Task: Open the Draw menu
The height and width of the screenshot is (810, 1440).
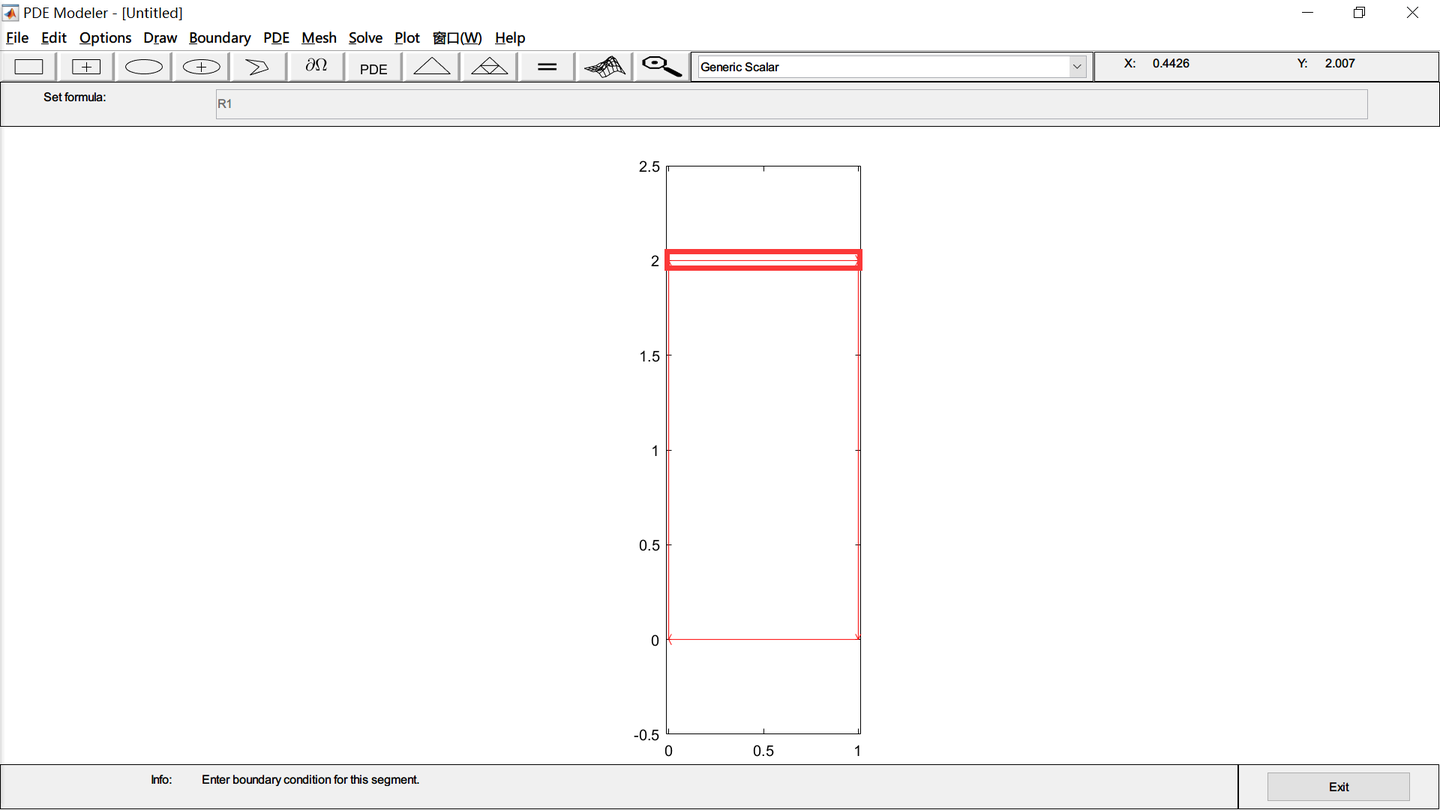Action: (x=160, y=37)
